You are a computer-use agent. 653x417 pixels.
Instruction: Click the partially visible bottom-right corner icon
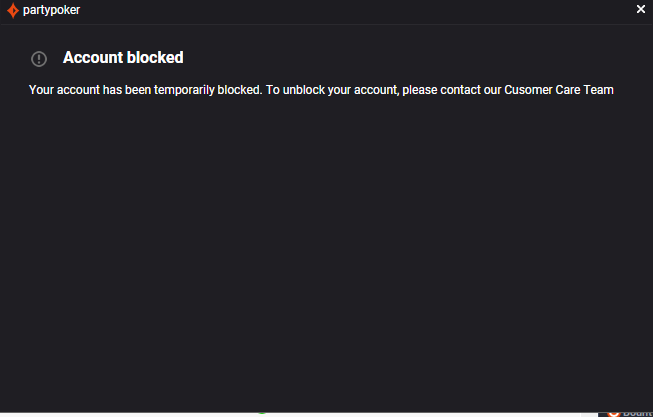click(630, 412)
